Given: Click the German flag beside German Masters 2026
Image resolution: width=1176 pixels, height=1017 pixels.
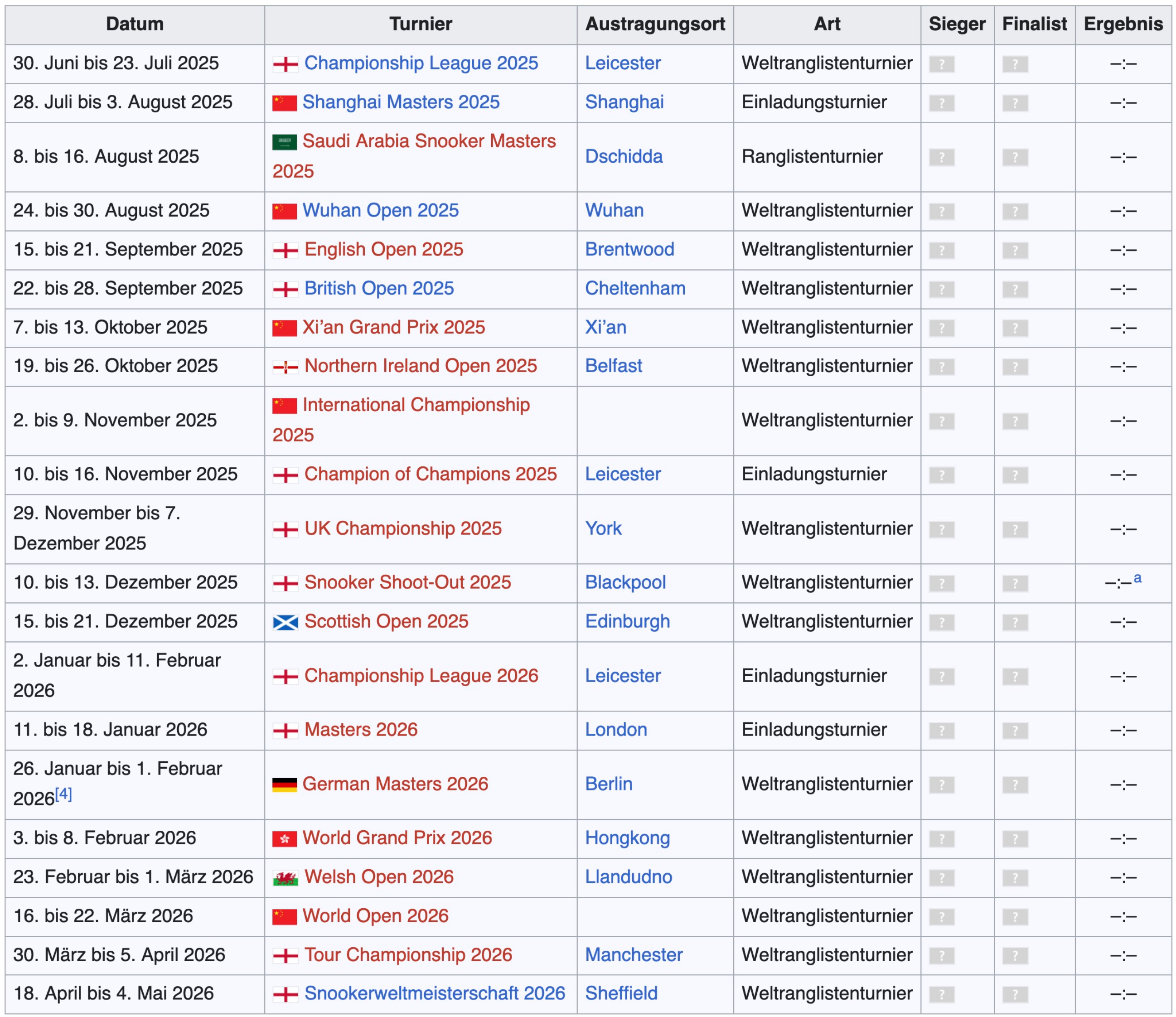Looking at the screenshot, I should (x=284, y=785).
